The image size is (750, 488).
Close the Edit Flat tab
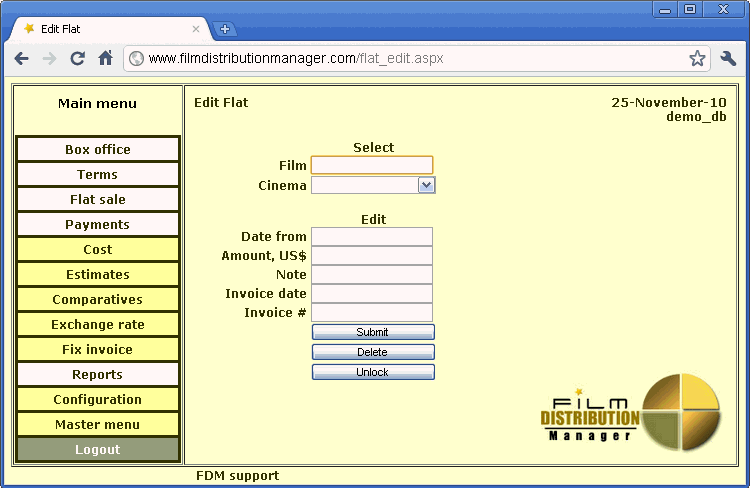pyautogui.click(x=196, y=29)
